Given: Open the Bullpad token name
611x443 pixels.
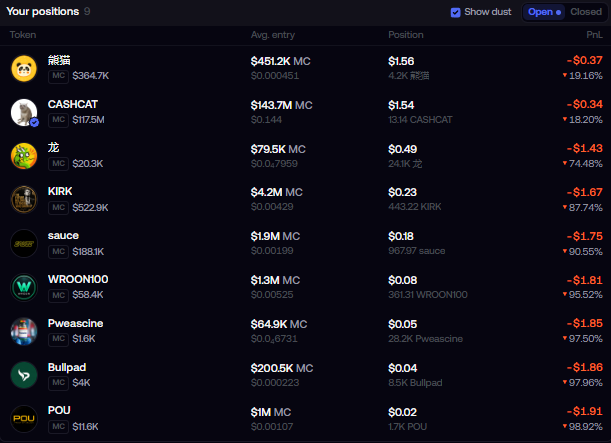Looking at the screenshot, I should click(x=67, y=367).
